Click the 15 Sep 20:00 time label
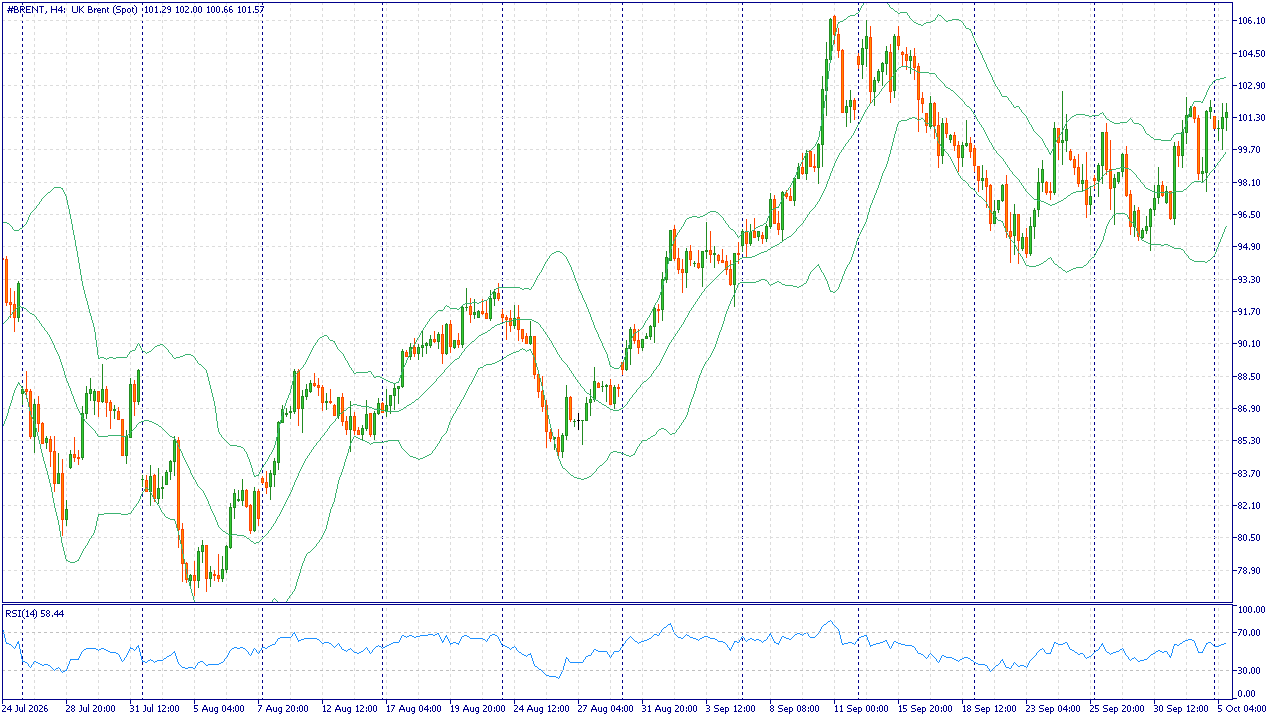 pos(925,709)
